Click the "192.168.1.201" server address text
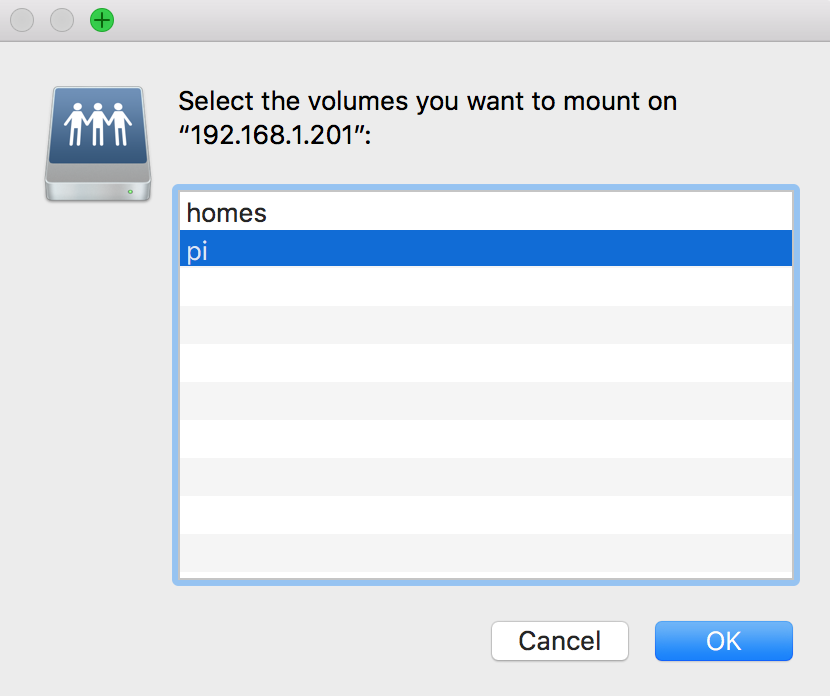Viewport: 830px width, 696px height. coord(269,136)
